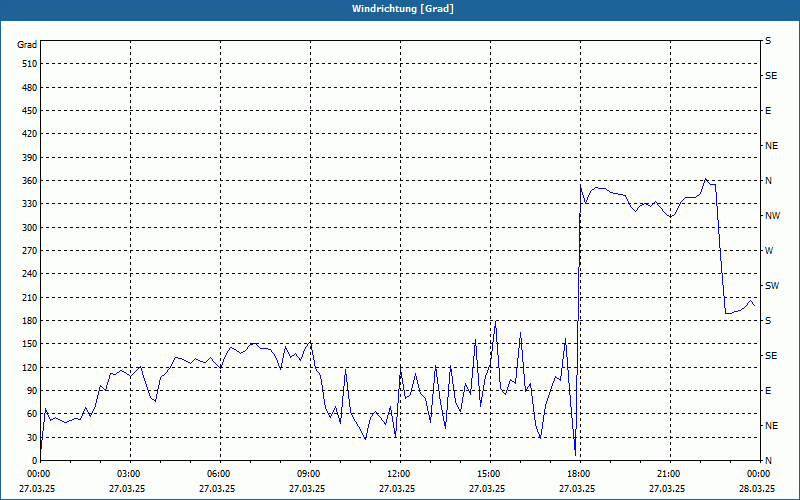Viewport: 800px width, 500px height.
Task: Select the 510 value on the degree axis
Action: click(x=30, y=64)
